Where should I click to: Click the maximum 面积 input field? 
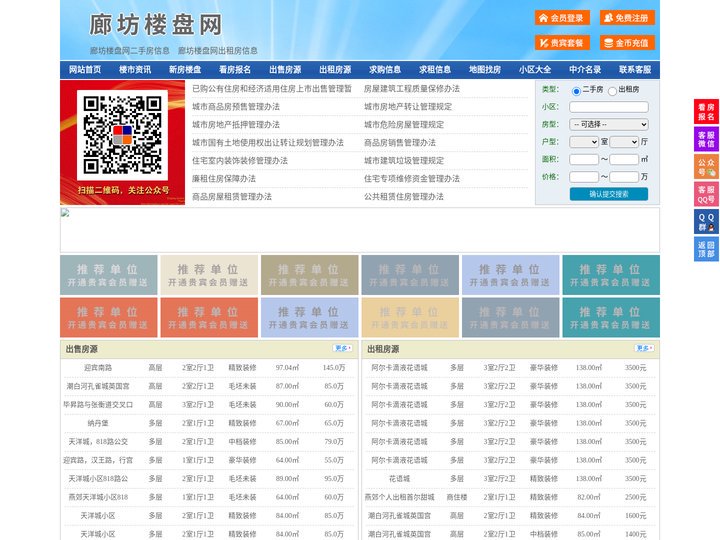[624, 159]
